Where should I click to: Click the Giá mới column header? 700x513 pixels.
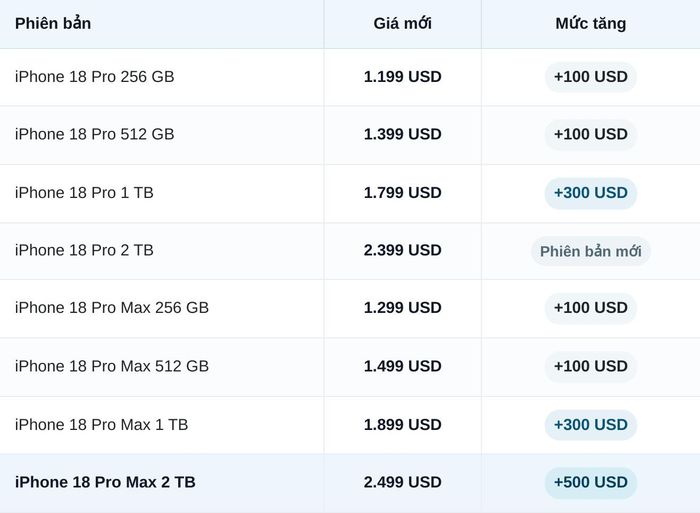tap(402, 23)
